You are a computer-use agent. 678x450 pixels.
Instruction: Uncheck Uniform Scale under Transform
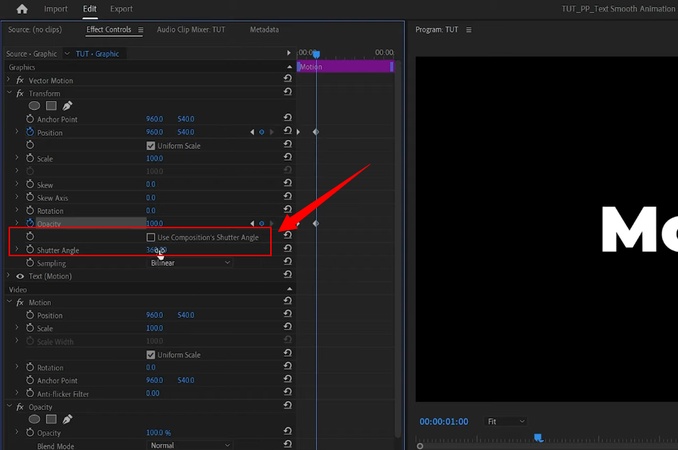(151, 146)
